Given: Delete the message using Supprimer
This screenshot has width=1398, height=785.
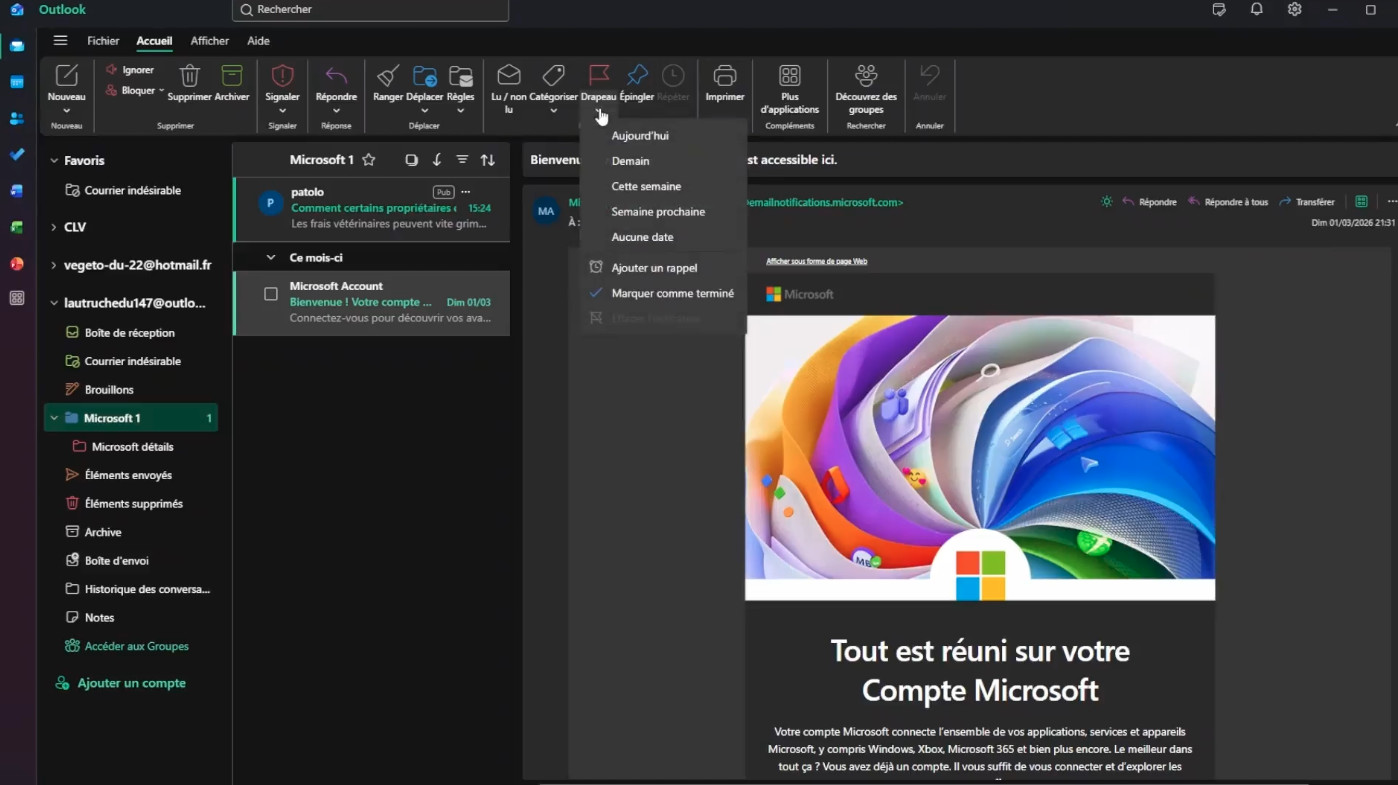Looking at the screenshot, I should click(189, 82).
